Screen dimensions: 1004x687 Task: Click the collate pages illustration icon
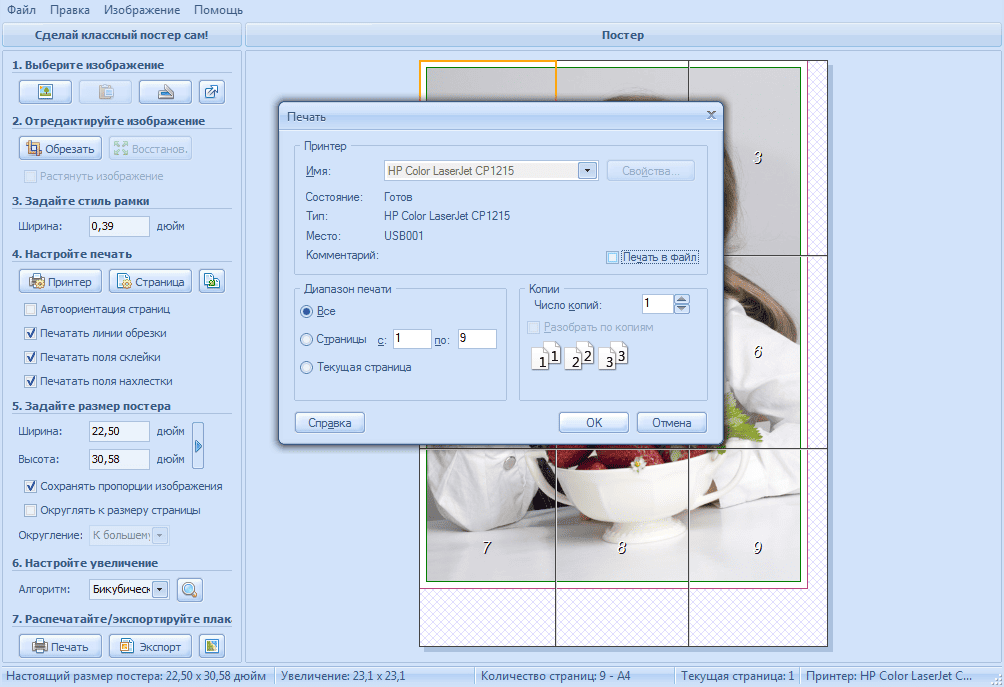580,356
